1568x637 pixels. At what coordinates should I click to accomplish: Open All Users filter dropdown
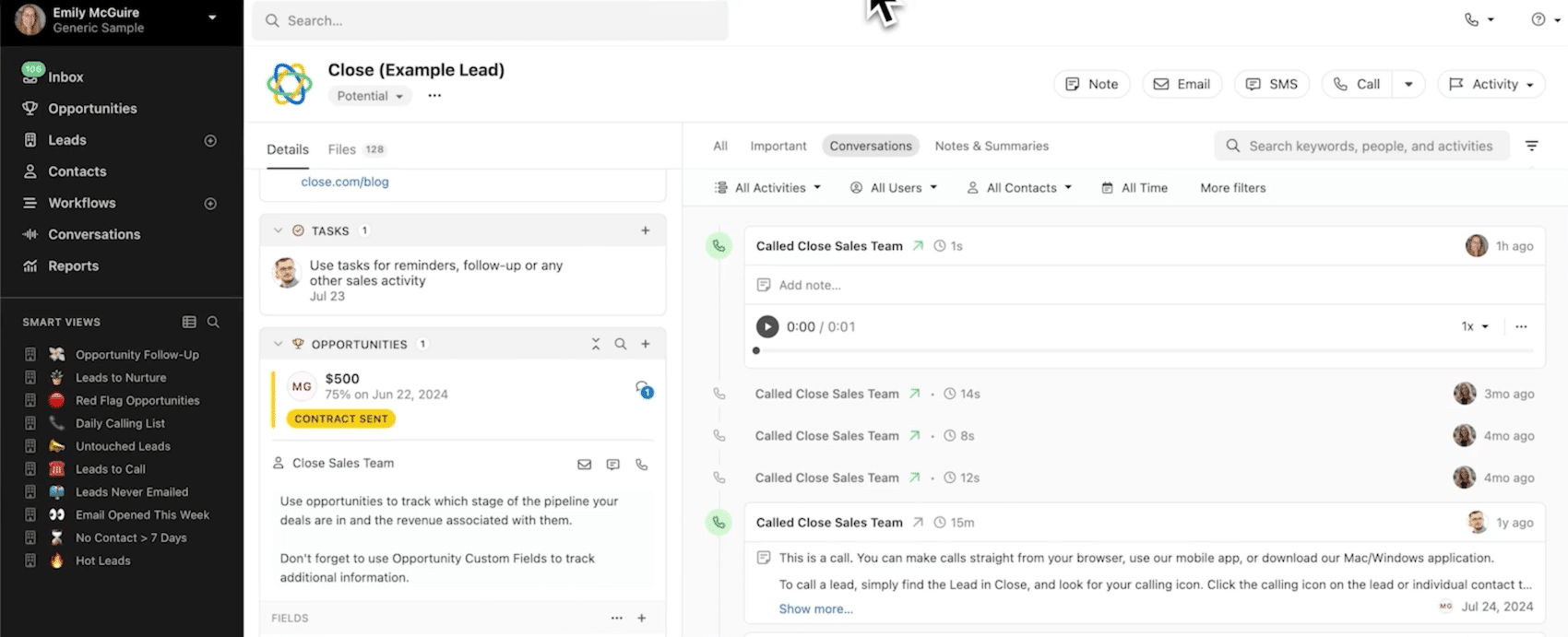894,188
